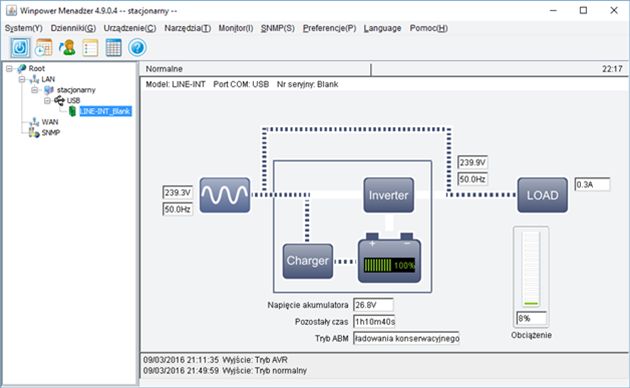630x388 pixels.
Task: Click the Obciążenie load level bar
Action: (531, 269)
